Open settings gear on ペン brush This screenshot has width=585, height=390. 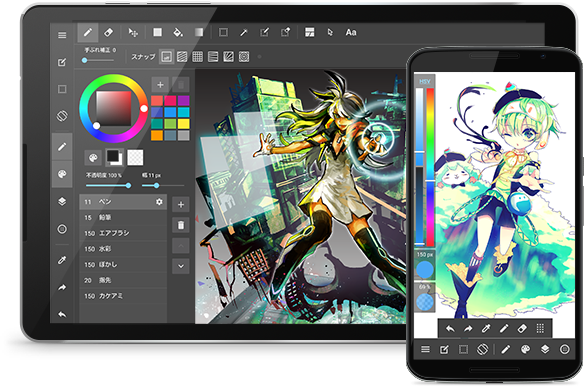[x=159, y=202]
